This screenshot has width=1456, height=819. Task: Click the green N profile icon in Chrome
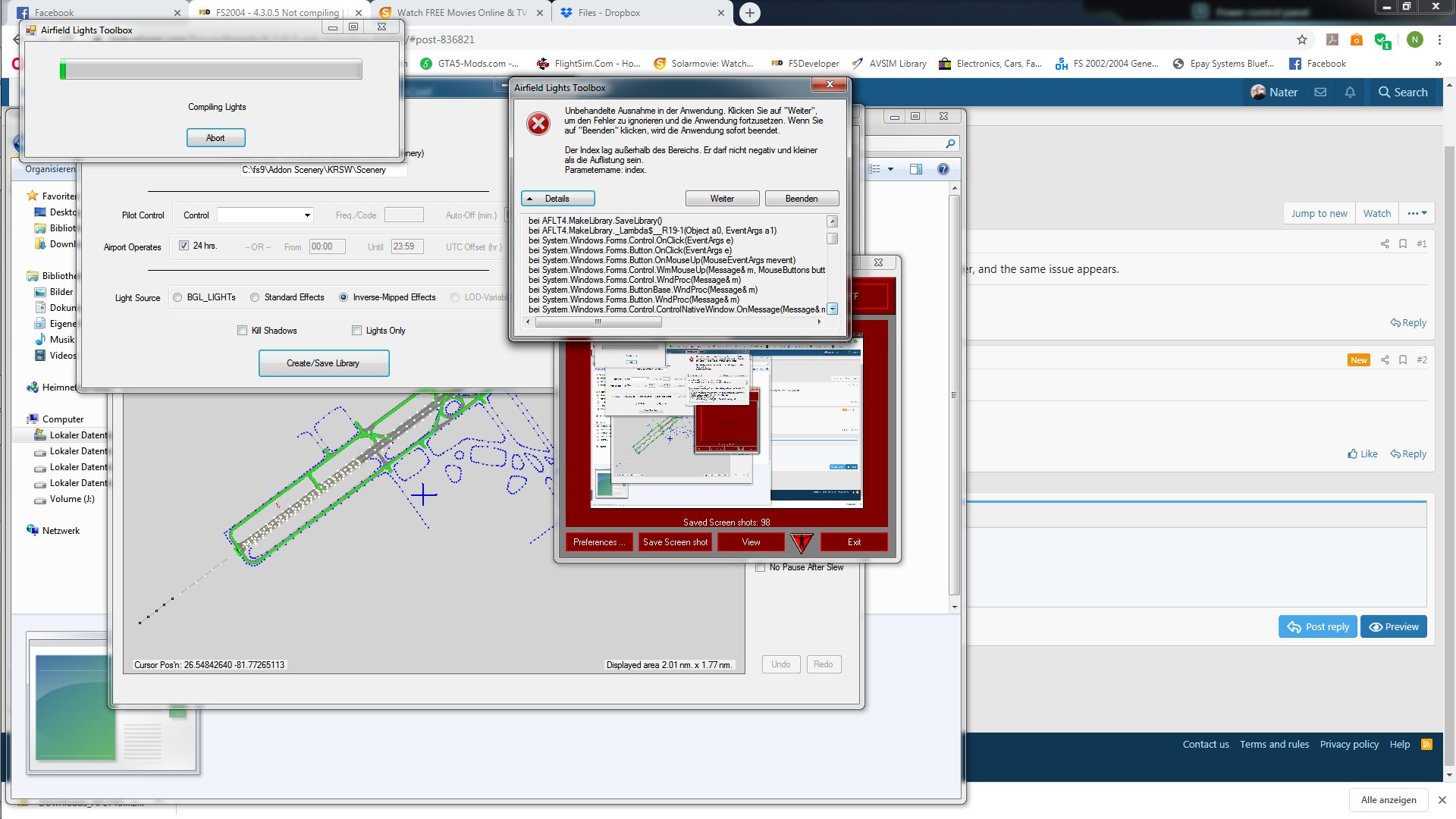click(x=1415, y=39)
